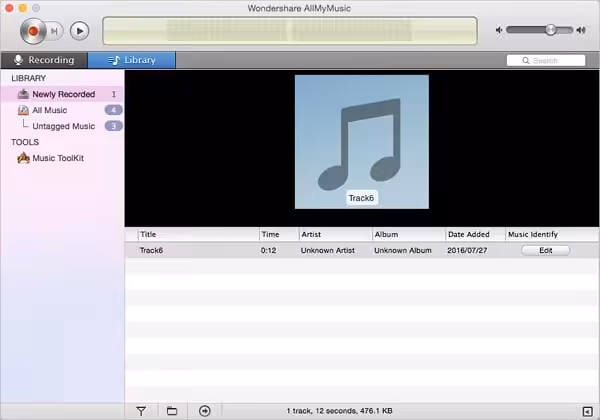Click the low volume speaker icon
This screenshot has width=600, height=420.
click(500, 30)
